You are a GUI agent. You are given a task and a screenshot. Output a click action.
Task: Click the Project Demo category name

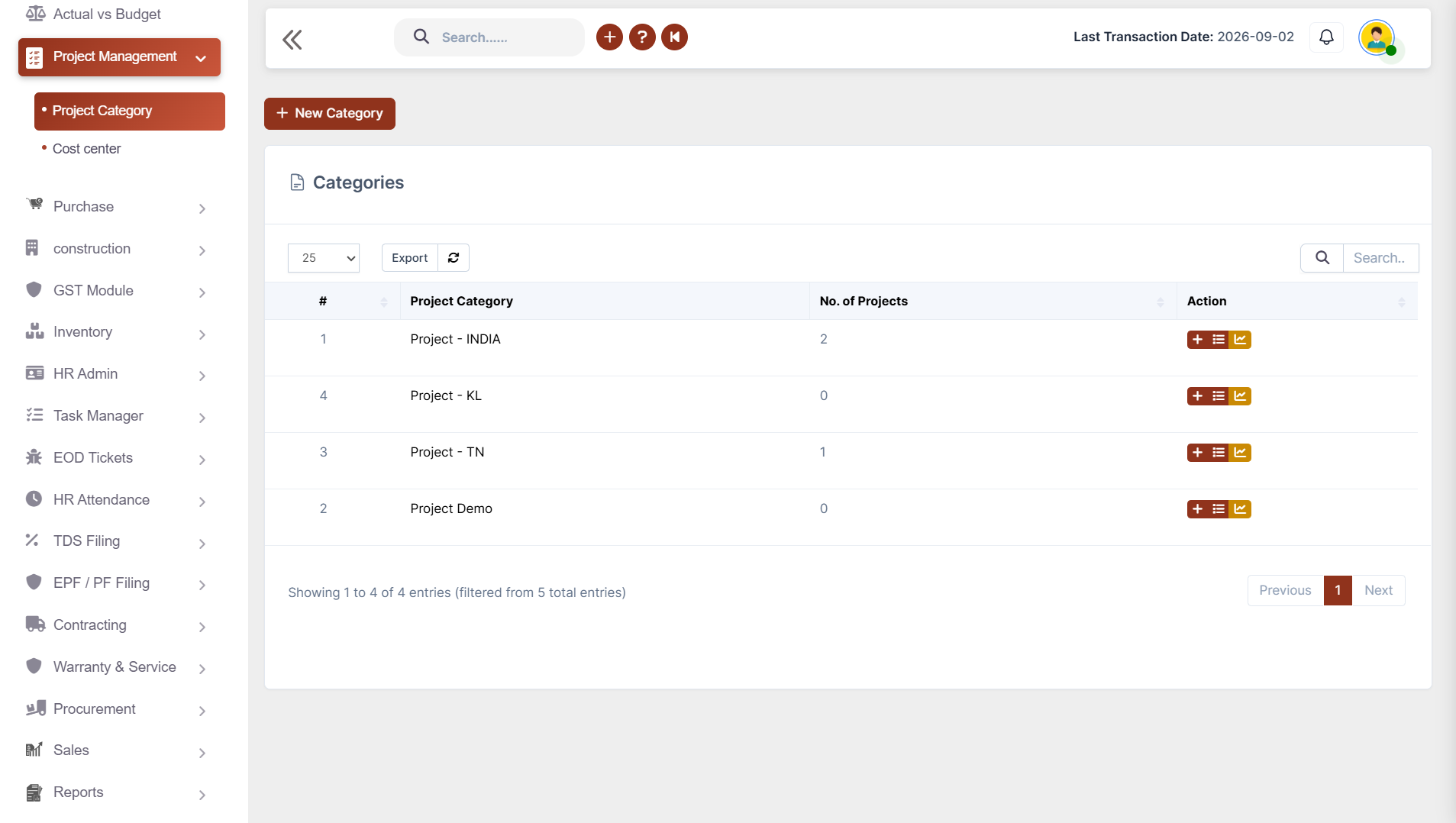point(451,508)
